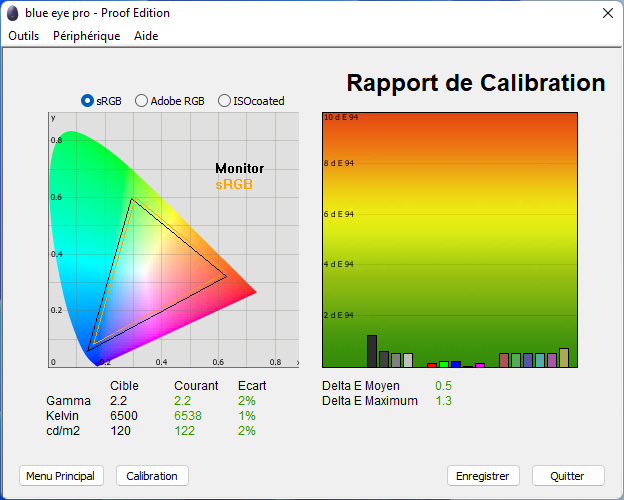624x500 pixels.
Task: Select the Adobe RGB color space option
Action: [x=142, y=101]
